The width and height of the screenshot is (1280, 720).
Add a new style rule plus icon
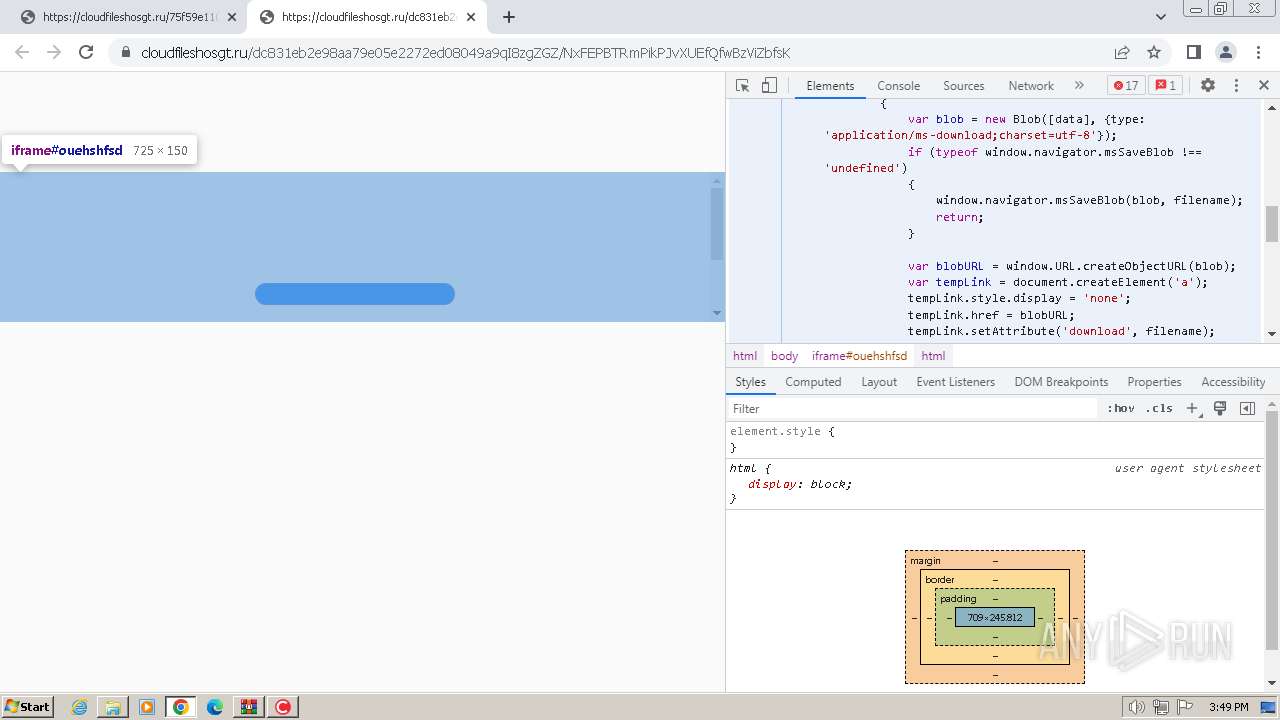[1192, 409]
